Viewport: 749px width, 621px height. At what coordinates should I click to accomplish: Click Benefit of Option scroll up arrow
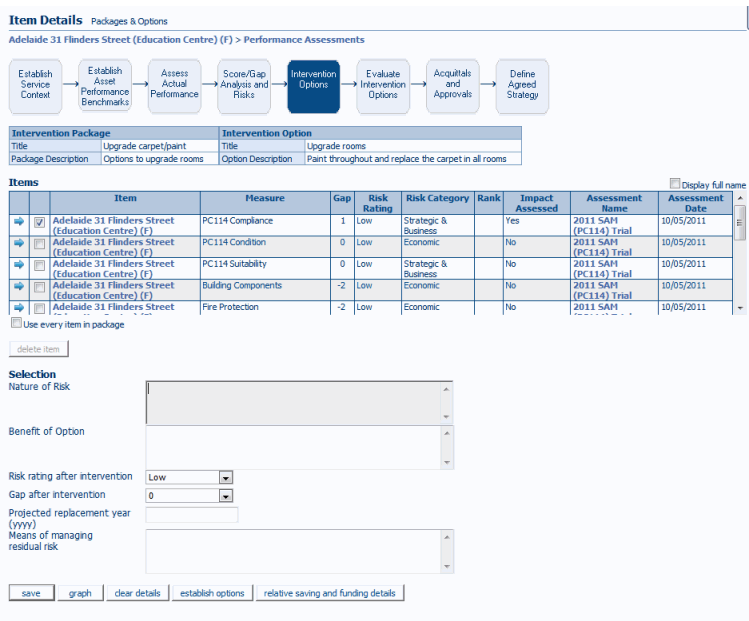447,433
